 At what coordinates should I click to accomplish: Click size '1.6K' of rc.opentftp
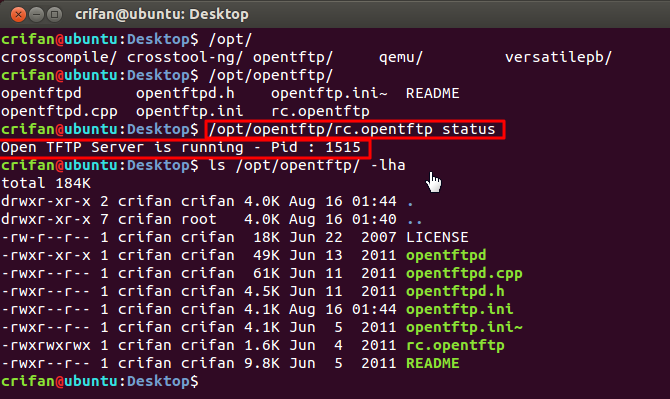(x=262, y=345)
